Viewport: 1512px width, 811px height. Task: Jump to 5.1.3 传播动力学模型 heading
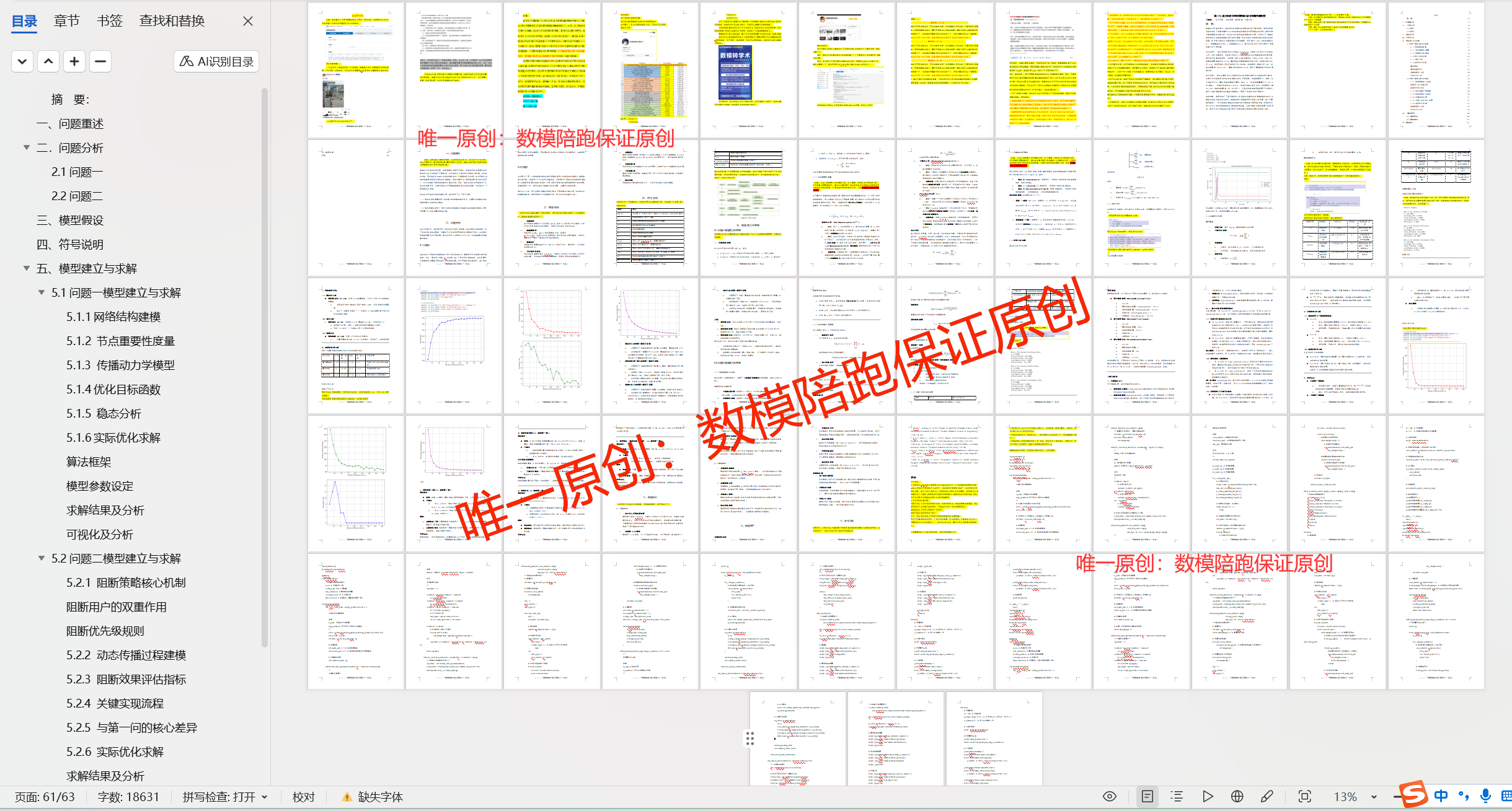click(x=121, y=365)
